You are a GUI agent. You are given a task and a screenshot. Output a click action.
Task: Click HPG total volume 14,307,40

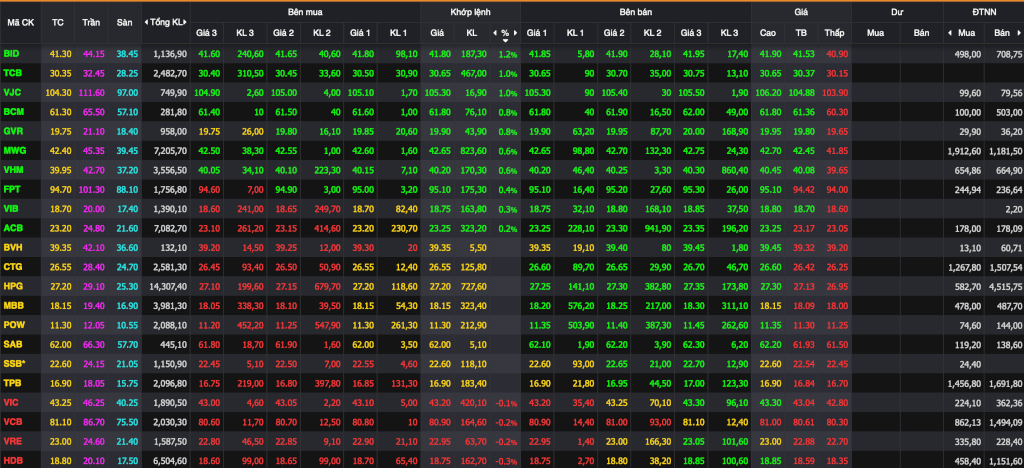click(168, 287)
